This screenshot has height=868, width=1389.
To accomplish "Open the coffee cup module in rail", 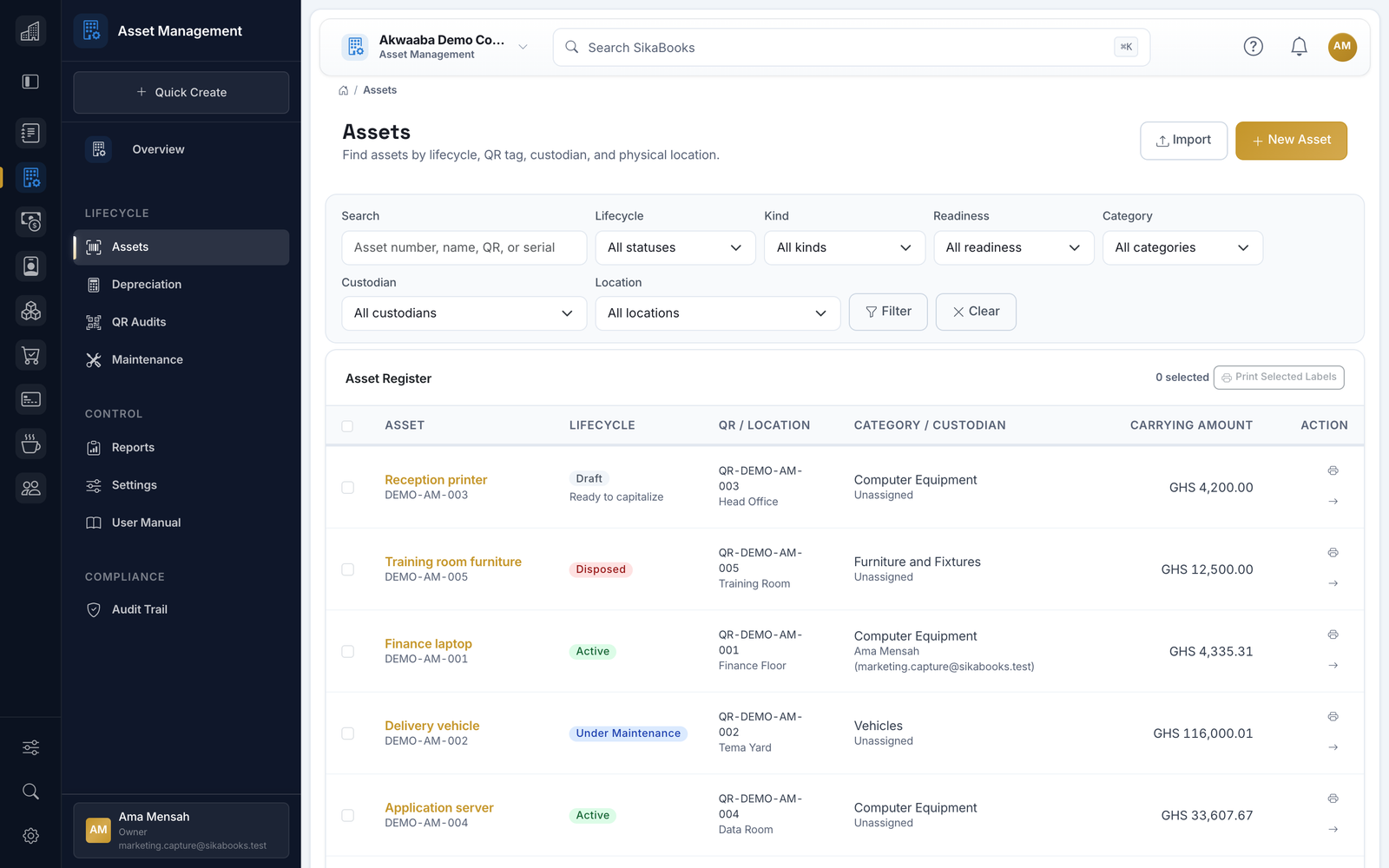I will point(30,444).
